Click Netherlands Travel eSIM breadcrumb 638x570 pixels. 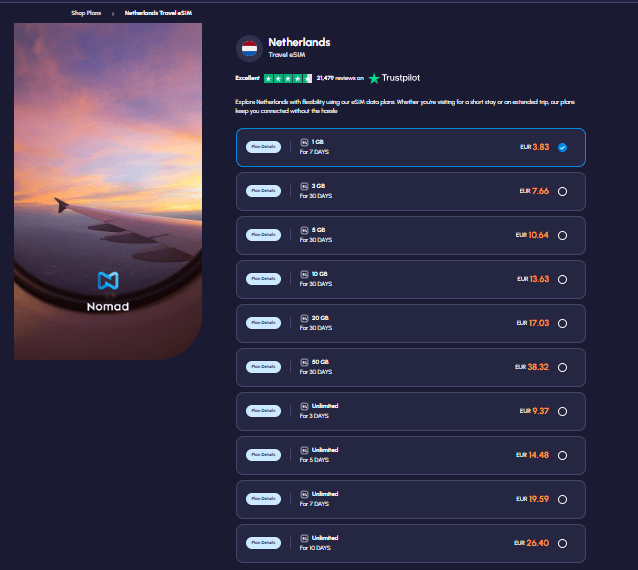[x=158, y=13]
